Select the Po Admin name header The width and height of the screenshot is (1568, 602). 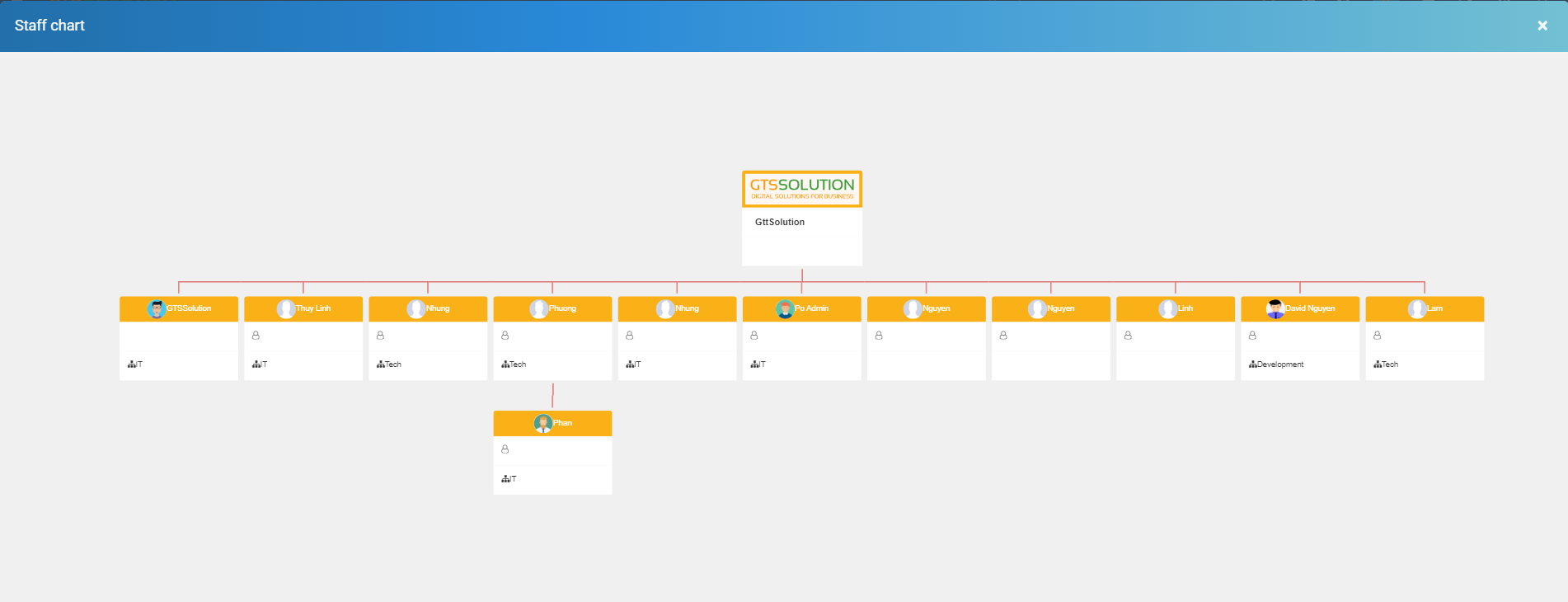[811, 308]
